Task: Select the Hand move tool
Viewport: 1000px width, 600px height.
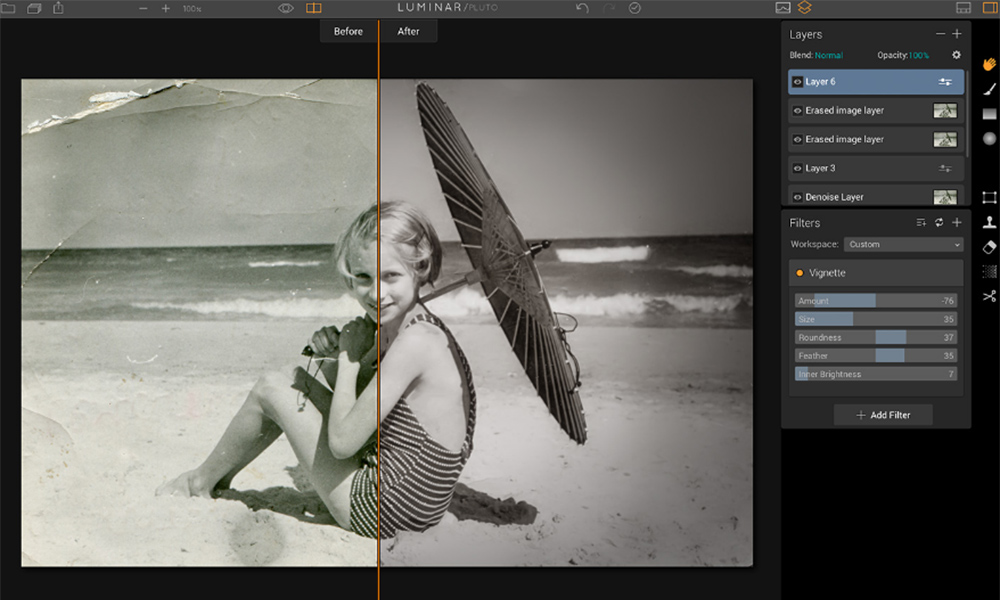Action: pos(989,64)
